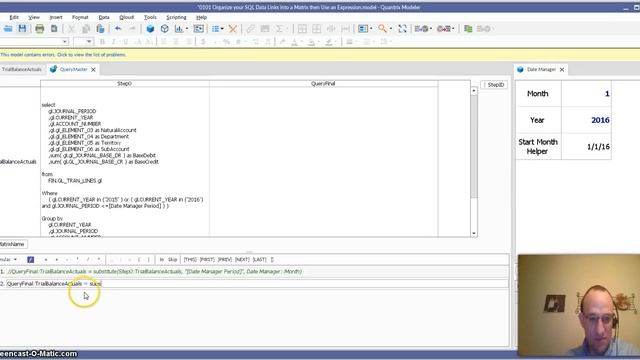Click the blue formula checkmark icon
Screen dimensions: 640x360
pos(31,260)
